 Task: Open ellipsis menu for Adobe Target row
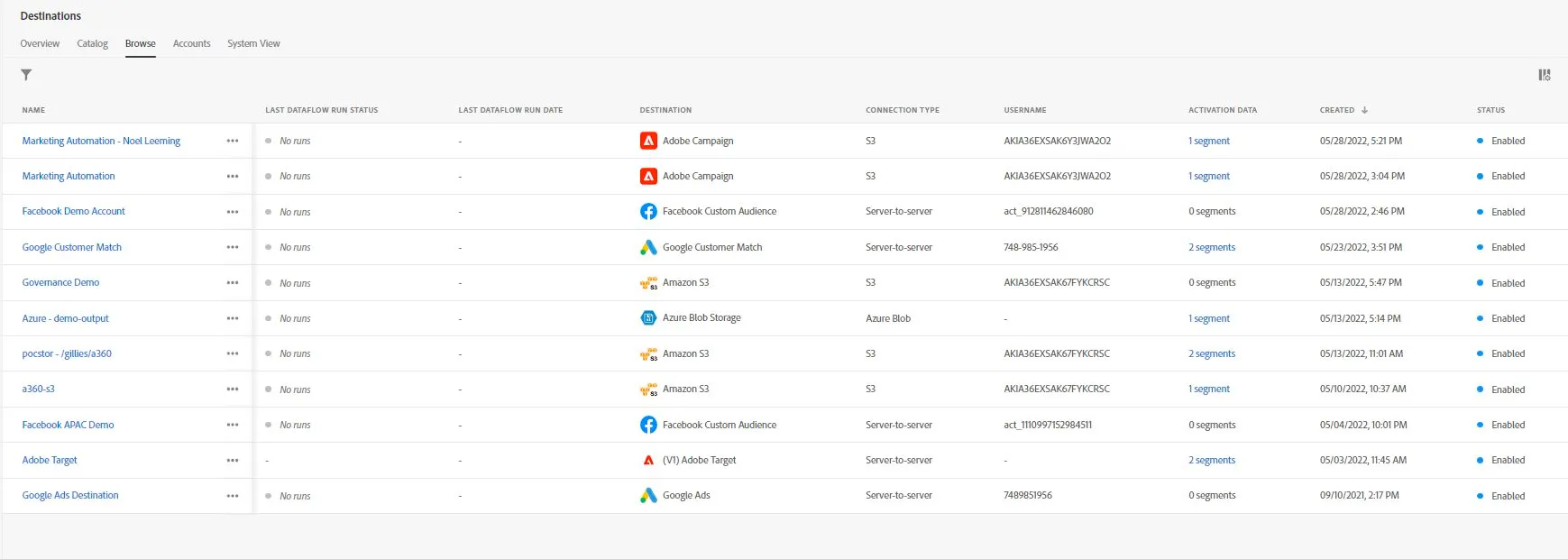coord(233,460)
